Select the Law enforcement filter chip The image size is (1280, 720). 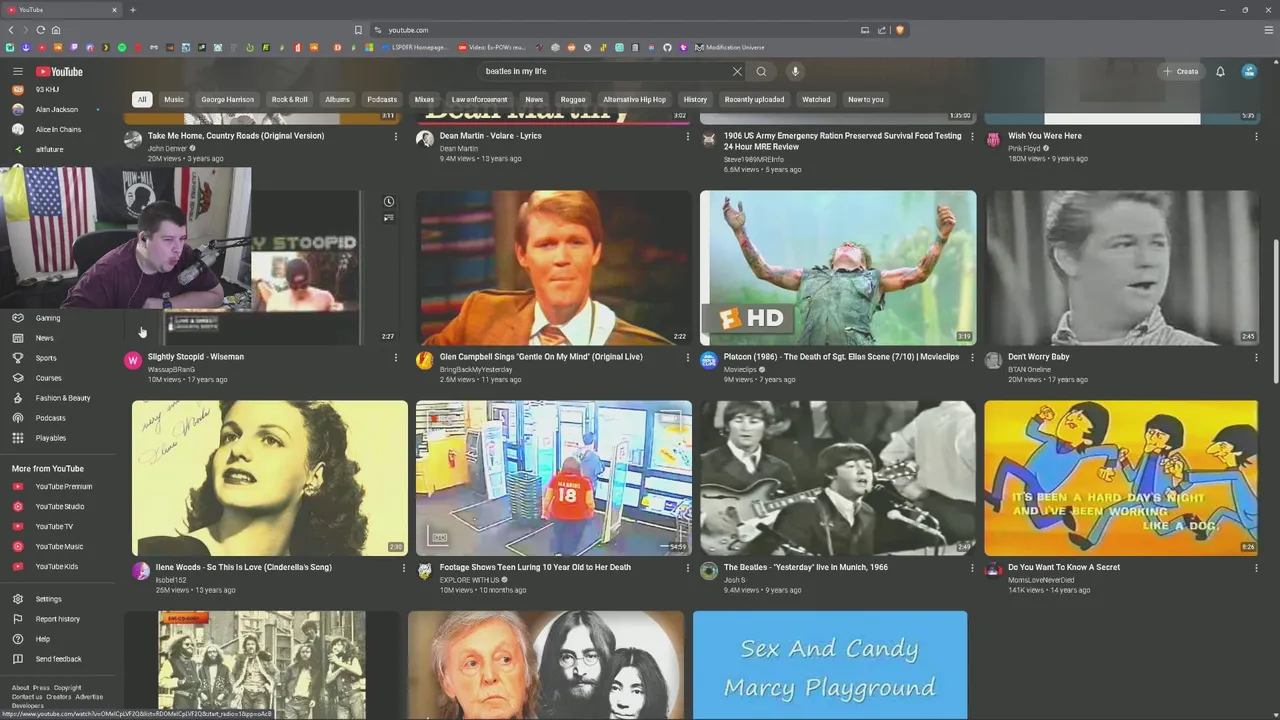pyautogui.click(x=479, y=99)
